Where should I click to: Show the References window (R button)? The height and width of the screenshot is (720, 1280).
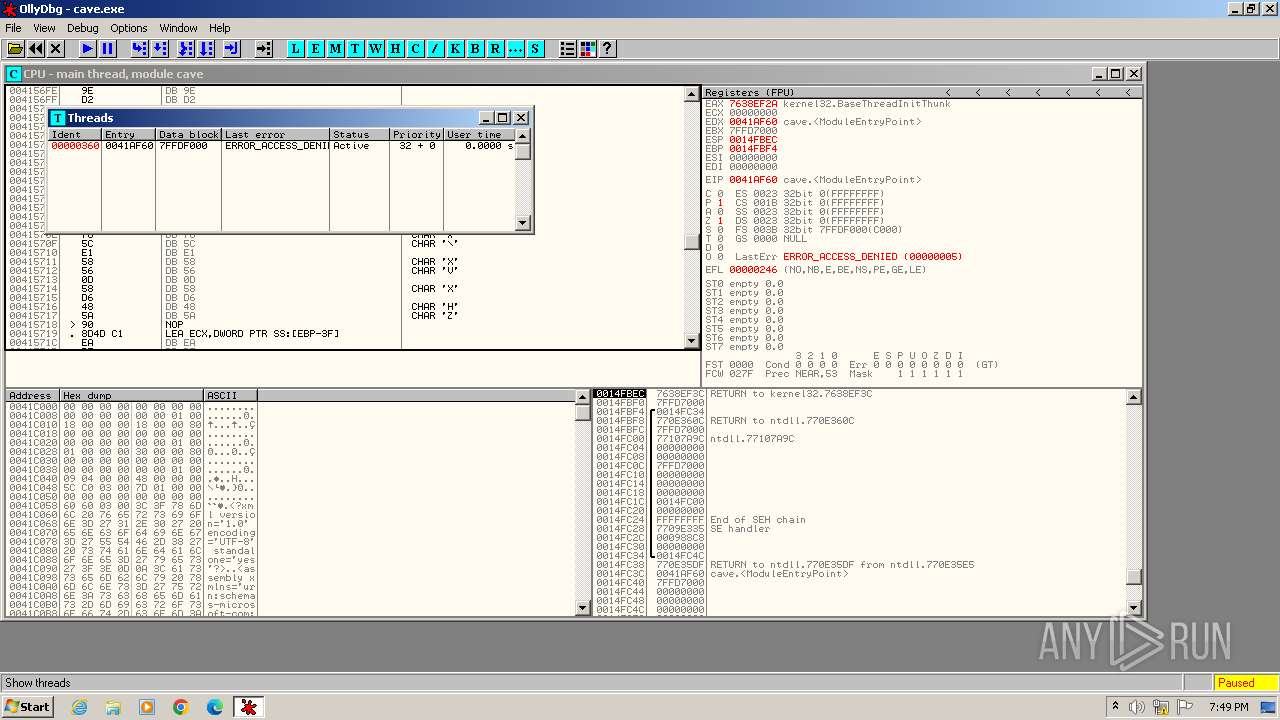(x=496, y=48)
